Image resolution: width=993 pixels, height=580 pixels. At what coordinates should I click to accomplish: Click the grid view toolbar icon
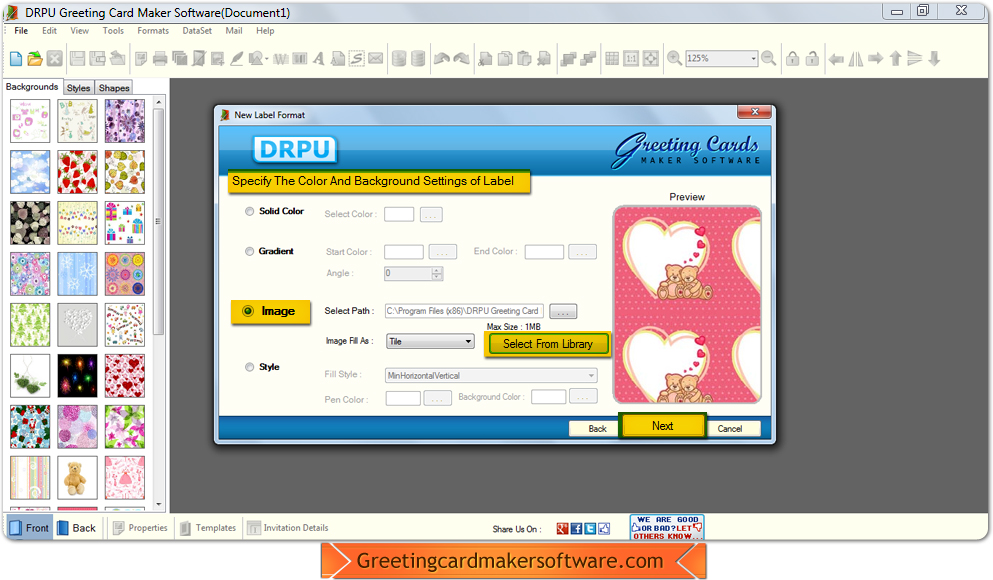click(612, 59)
